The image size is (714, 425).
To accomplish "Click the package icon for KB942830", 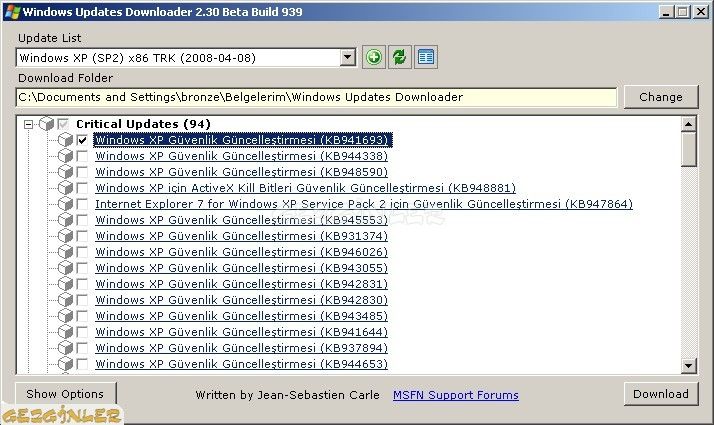I will (x=66, y=300).
